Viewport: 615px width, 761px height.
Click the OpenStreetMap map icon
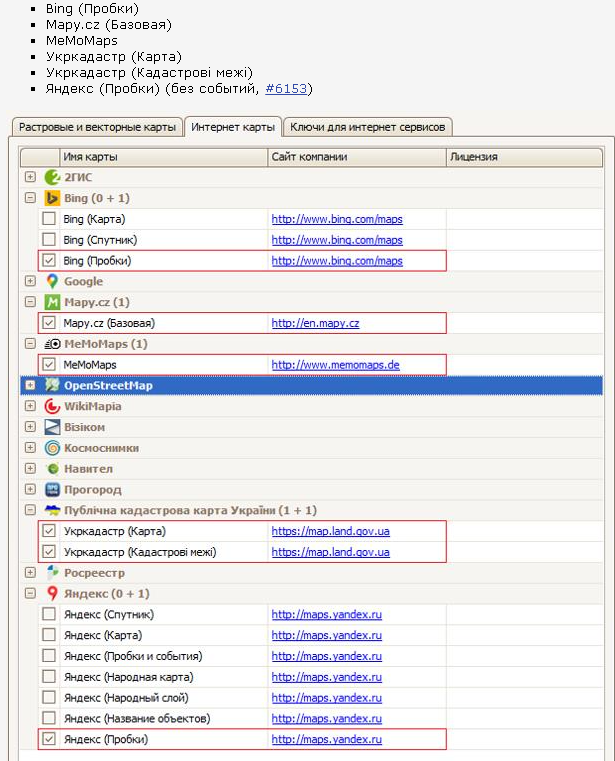click(52, 385)
